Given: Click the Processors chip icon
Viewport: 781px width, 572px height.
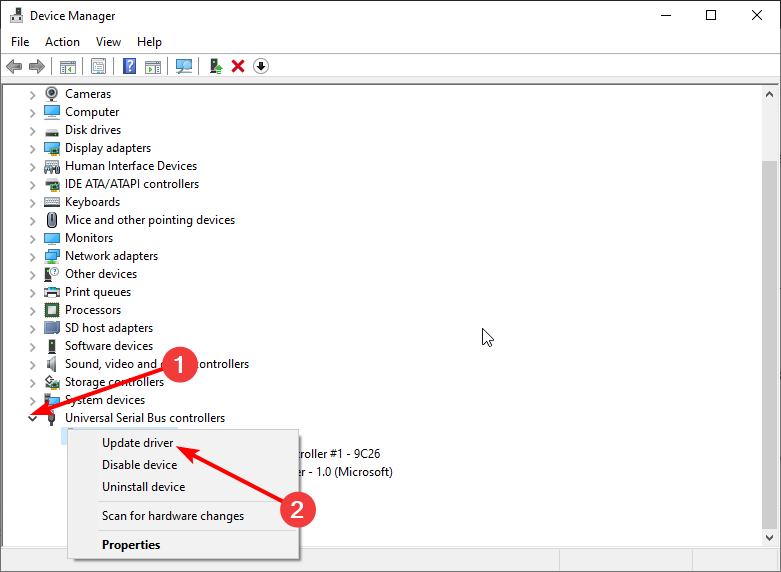Looking at the screenshot, I should [52, 310].
